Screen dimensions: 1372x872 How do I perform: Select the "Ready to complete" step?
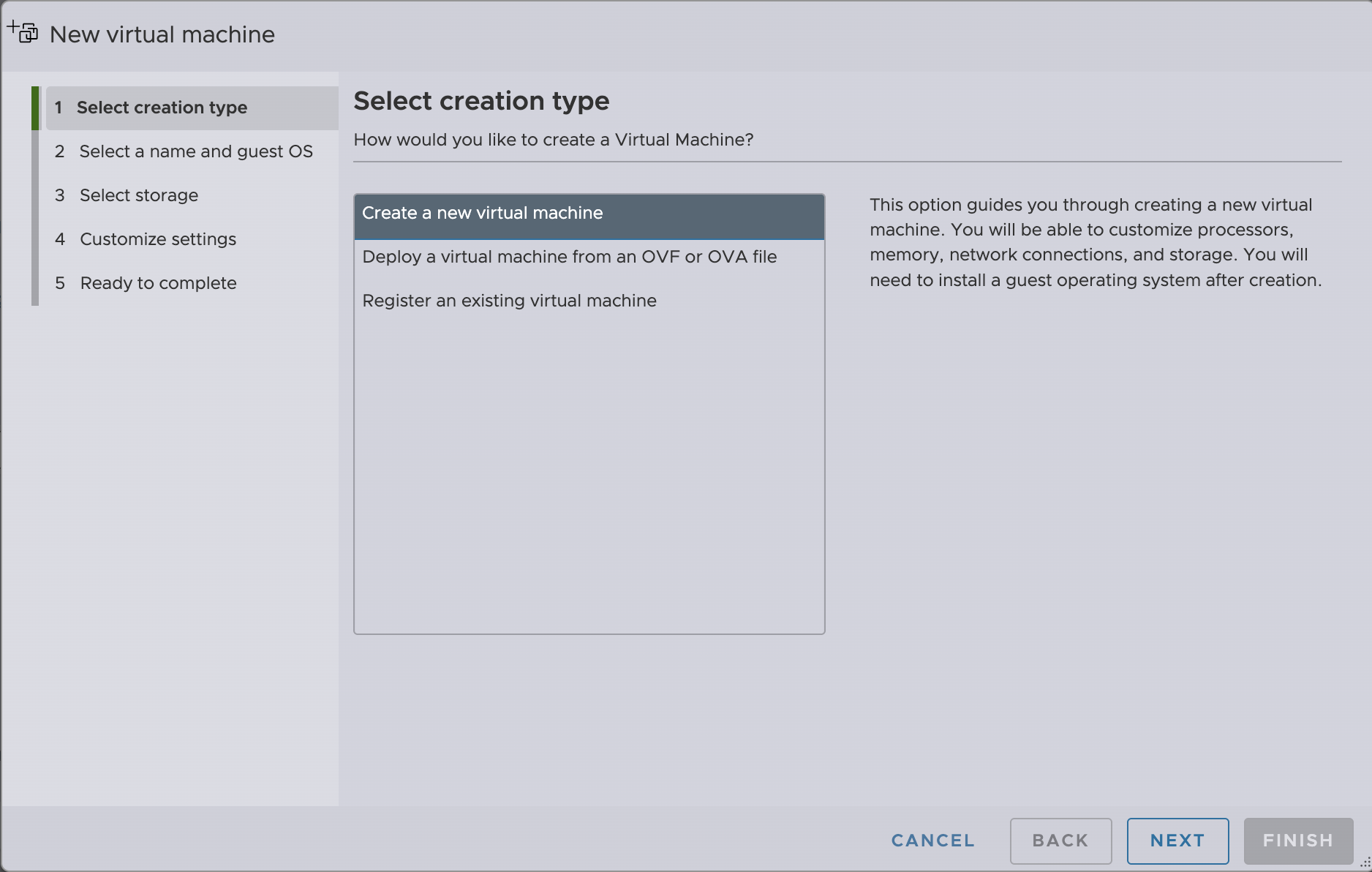(x=158, y=283)
